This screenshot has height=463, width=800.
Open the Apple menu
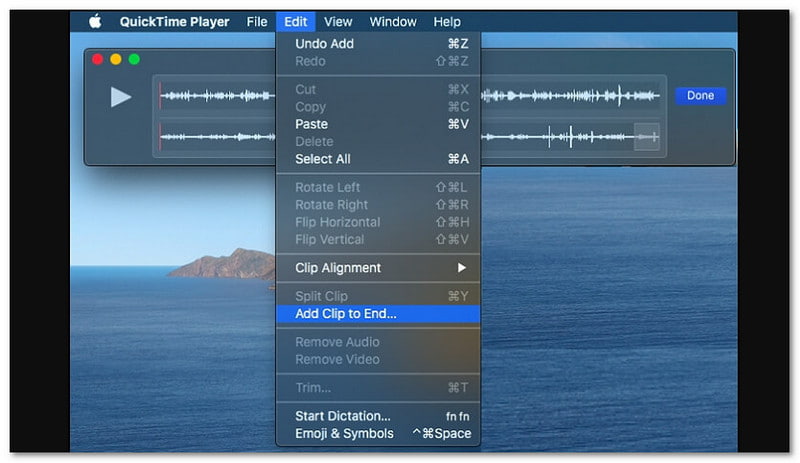click(95, 21)
